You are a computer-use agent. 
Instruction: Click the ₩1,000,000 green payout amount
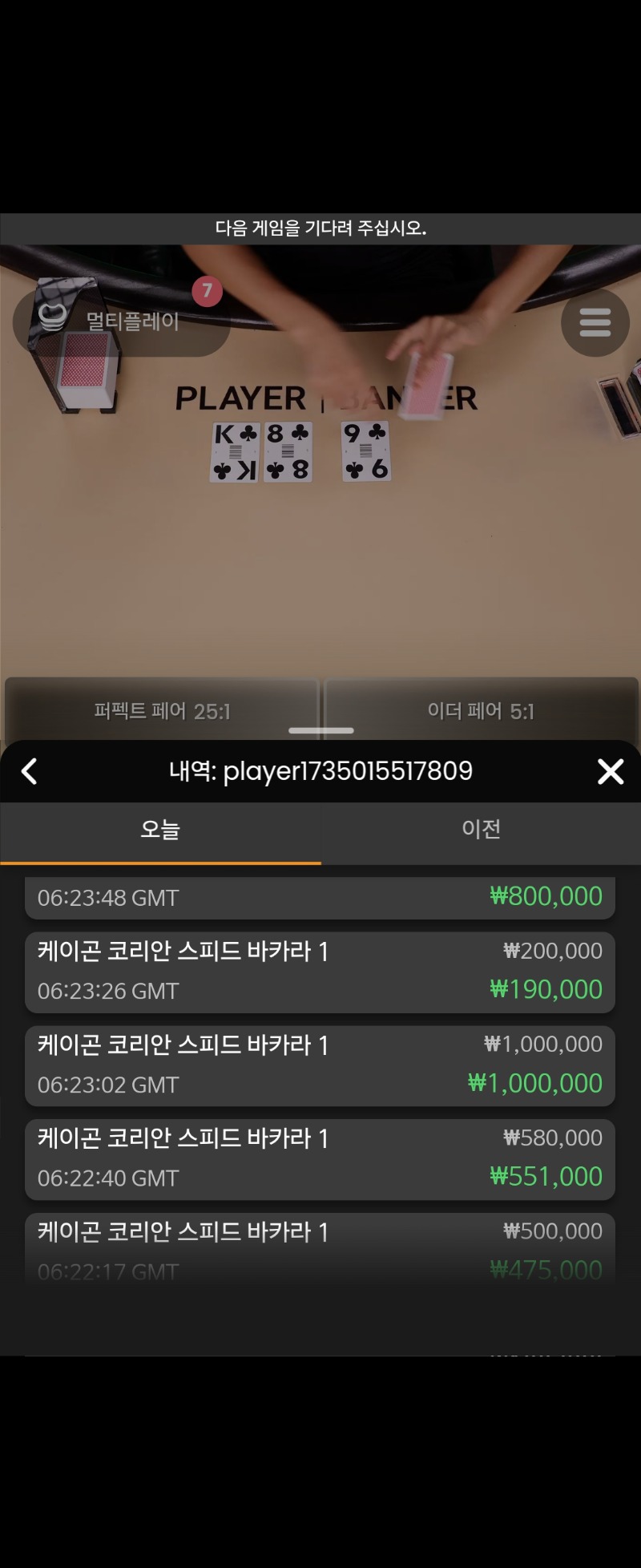535,1083
